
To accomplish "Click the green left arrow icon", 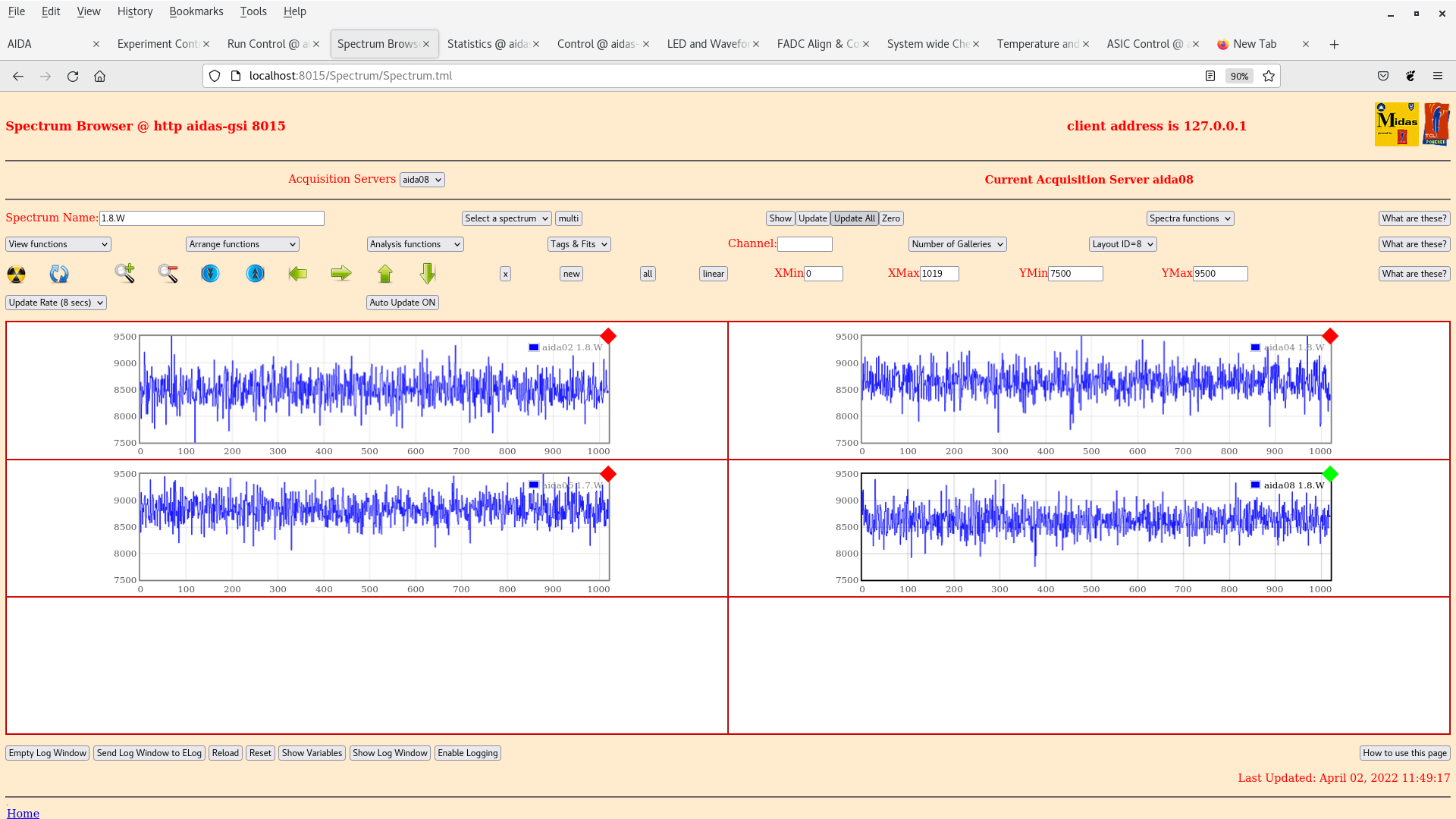I will click(x=298, y=273).
